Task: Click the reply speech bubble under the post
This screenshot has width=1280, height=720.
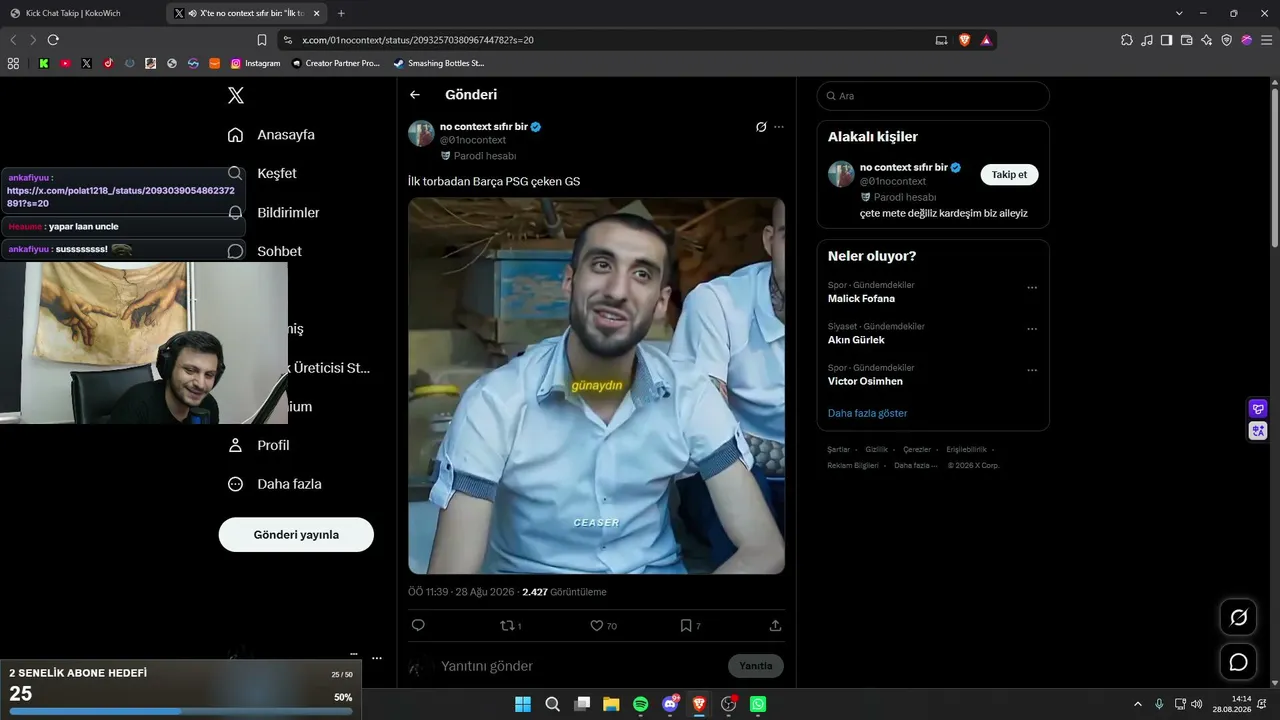Action: (x=418, y=626)
